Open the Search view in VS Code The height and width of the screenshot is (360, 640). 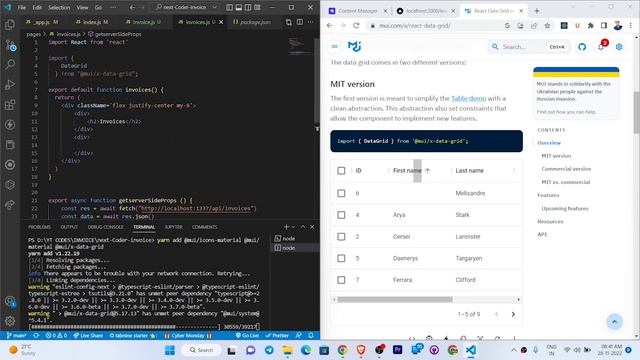point(10,64)
